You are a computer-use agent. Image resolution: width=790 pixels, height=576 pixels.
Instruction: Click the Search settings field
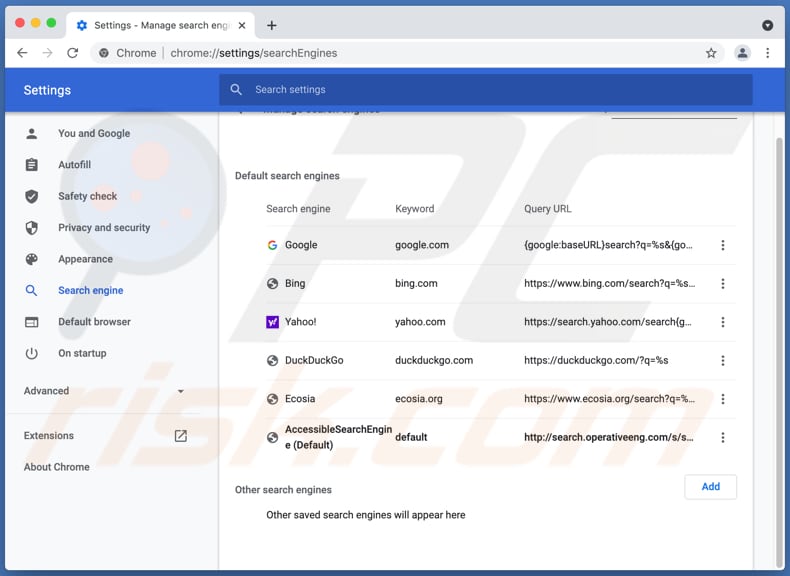486,90
